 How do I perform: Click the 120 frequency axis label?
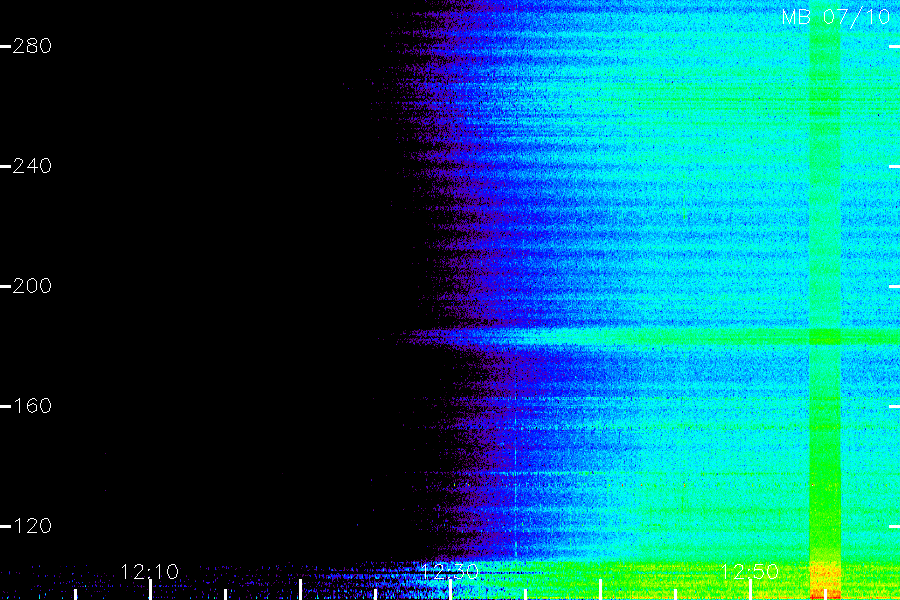tap(32, 526)
